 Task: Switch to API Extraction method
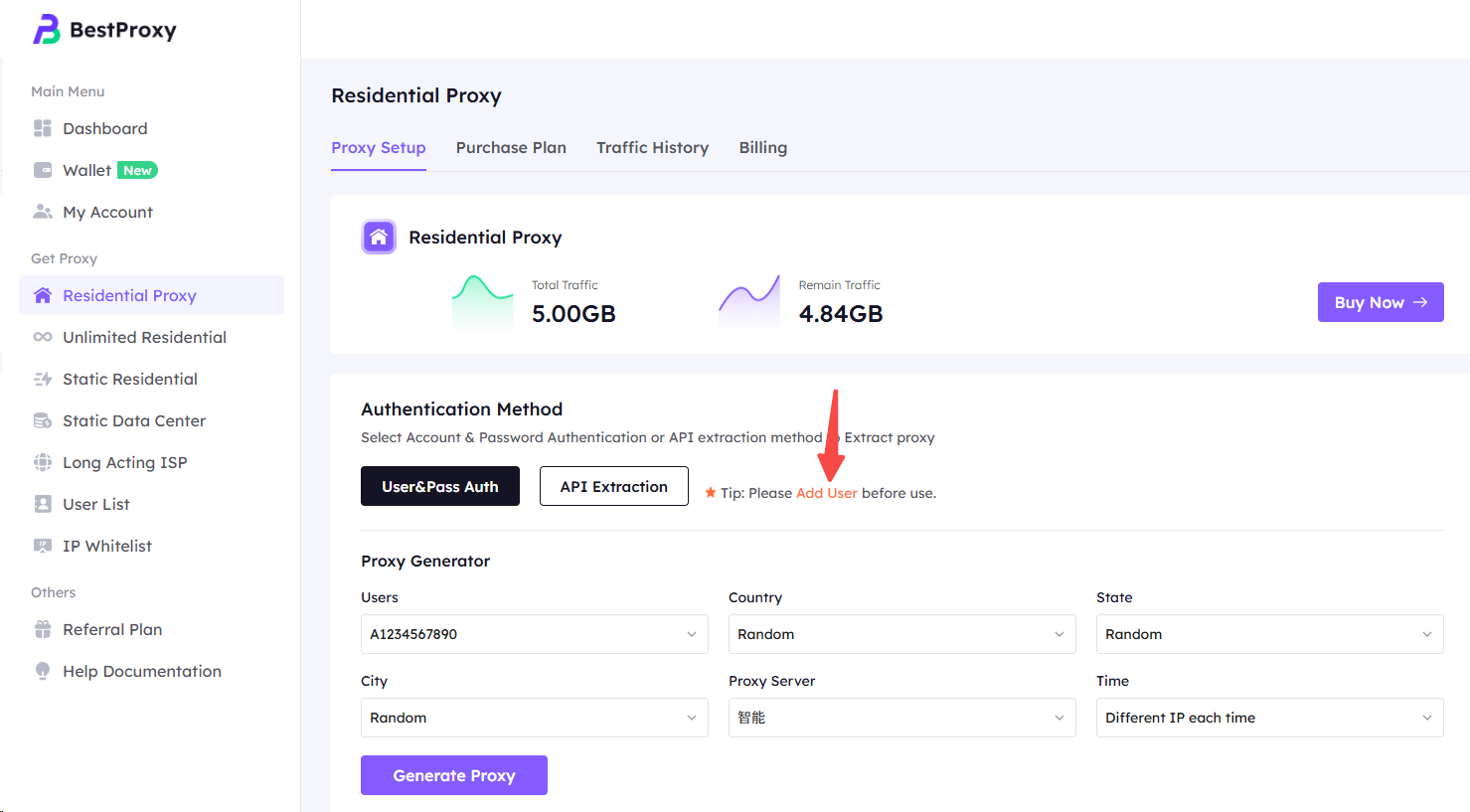(613, 486)
